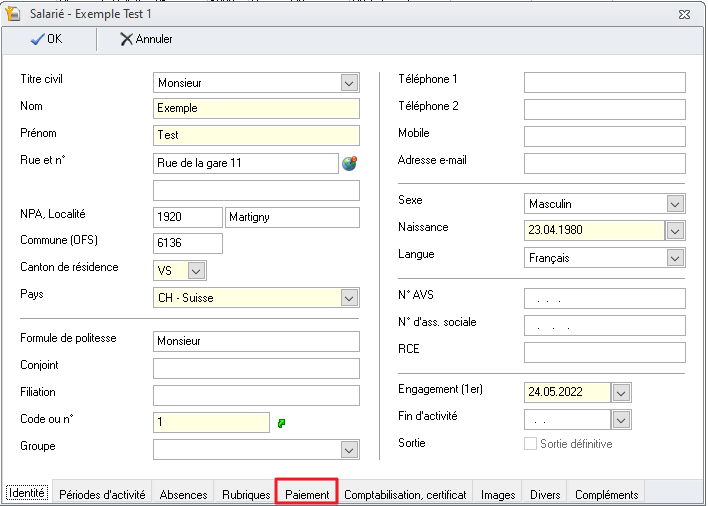Go to the Absences tab
This screenshot has height=506, width=708.
click(184, 494)
